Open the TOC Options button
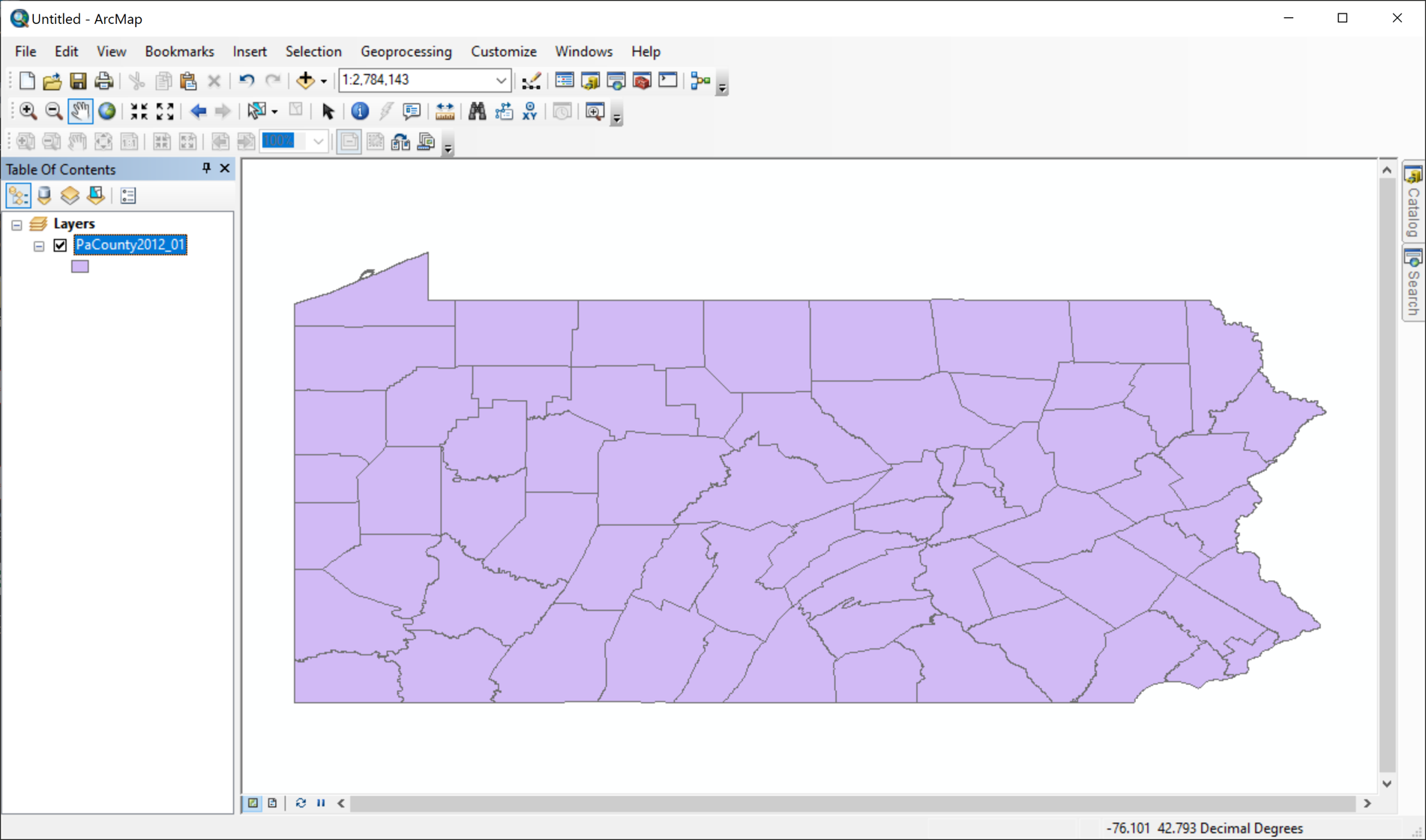Image resolution: width=1426 pixels, height=840 pixels. tap(128, 196)
